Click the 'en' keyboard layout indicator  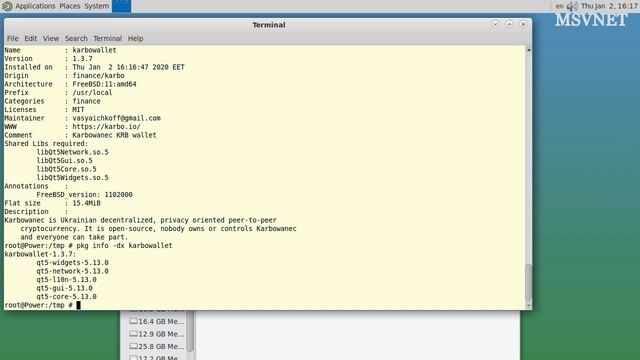tap(560, 6)
